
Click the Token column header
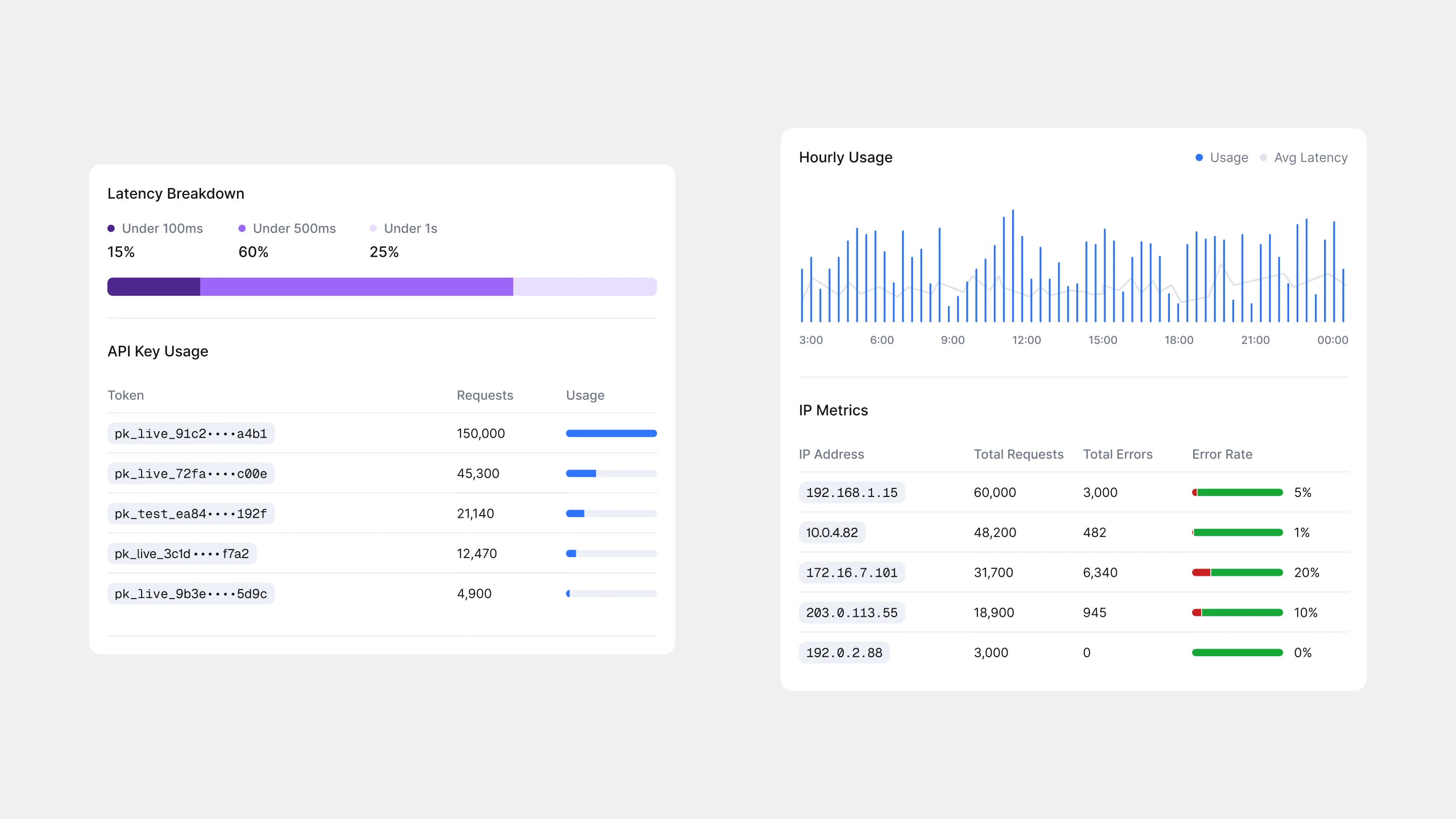[x=126, y=395]
